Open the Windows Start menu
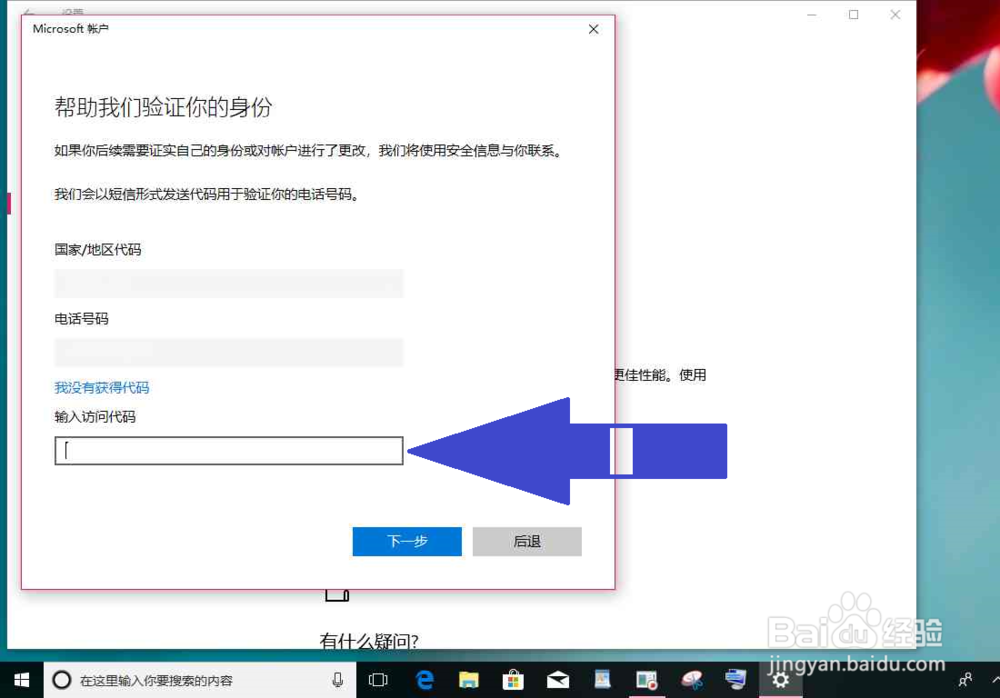Image resolution: width=1000 pixels, height=698 pixels. click(x=22, y=680)
